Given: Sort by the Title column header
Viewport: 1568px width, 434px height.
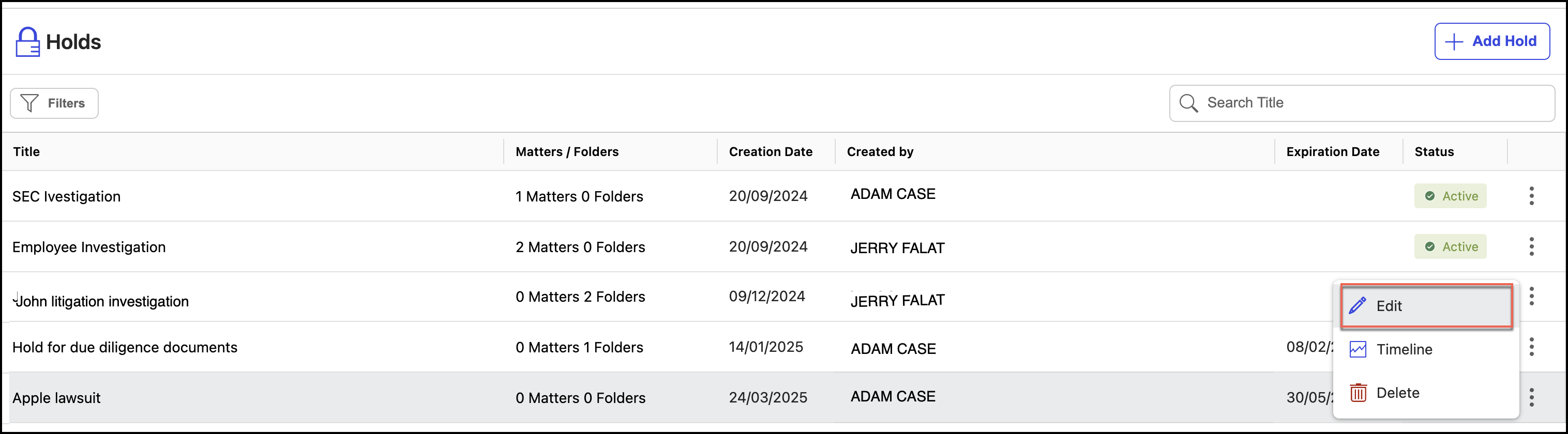Looking at the screenshot, I should point(27,152).
